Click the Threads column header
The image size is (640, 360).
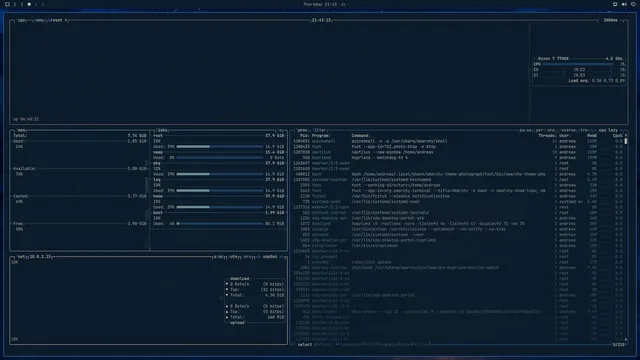(547, 136)
